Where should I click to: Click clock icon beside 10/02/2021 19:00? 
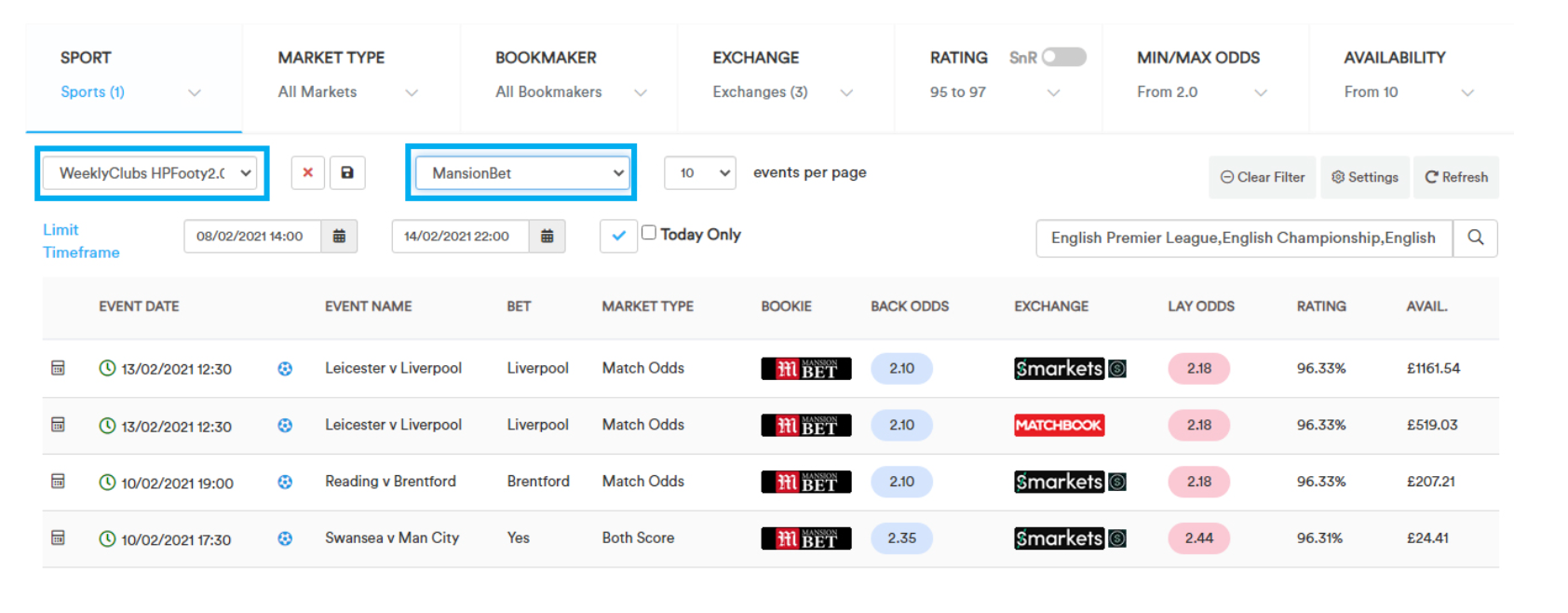(107, 482)
